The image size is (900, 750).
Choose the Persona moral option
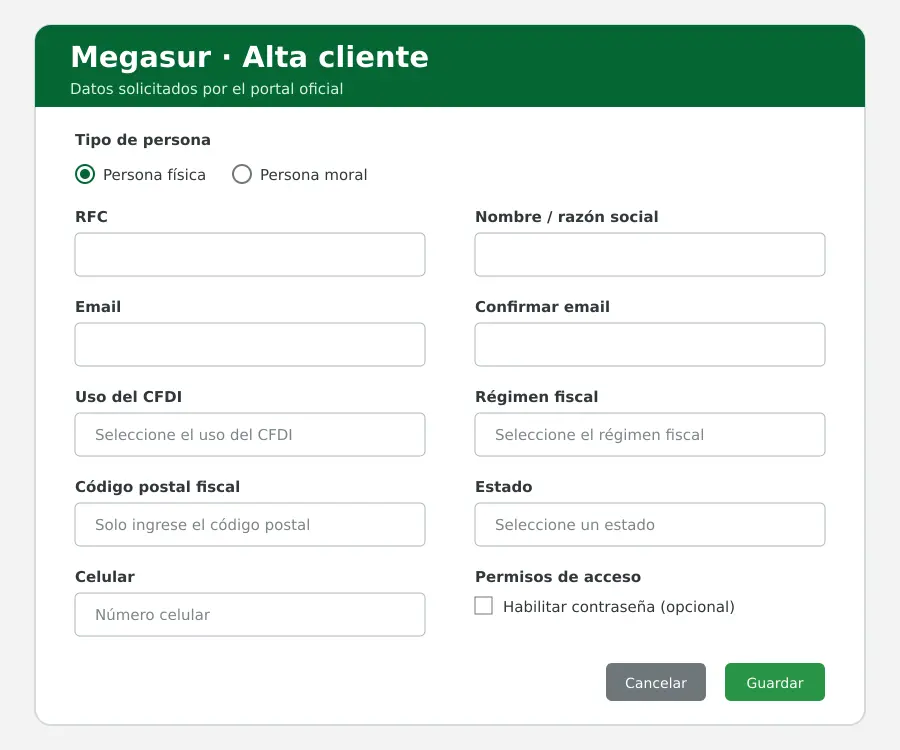click(x=242, y=174)
